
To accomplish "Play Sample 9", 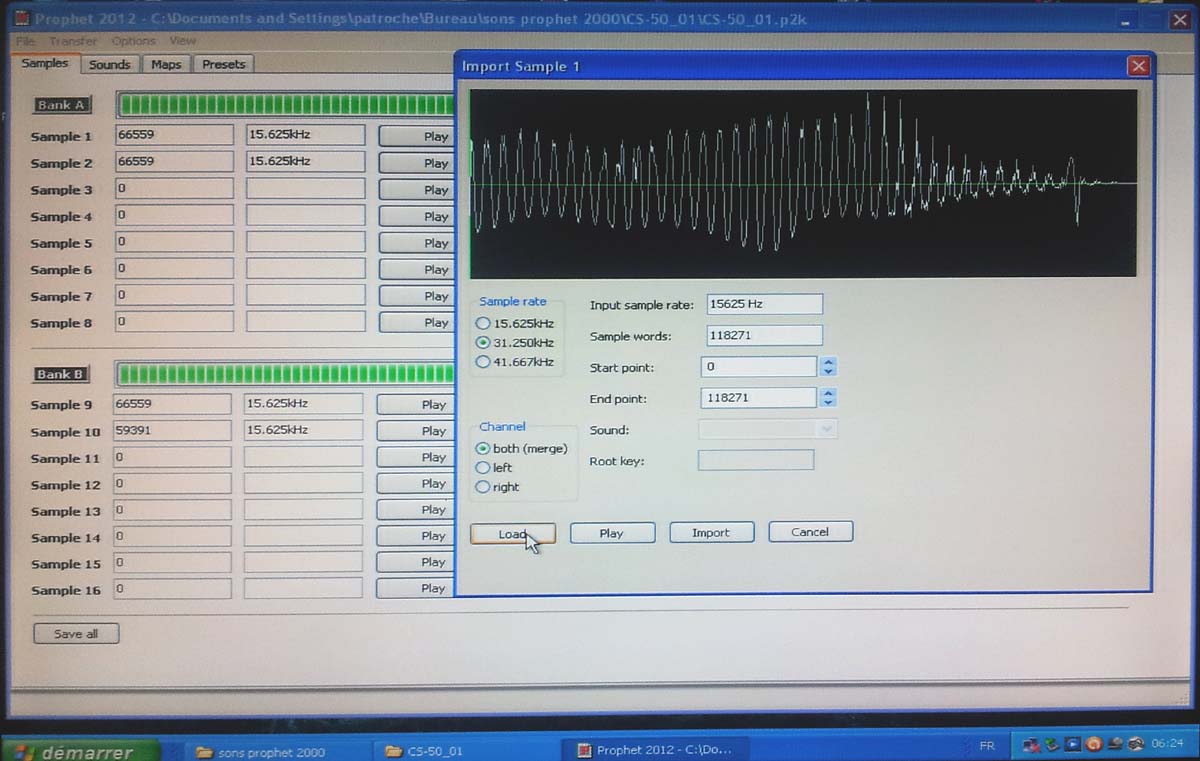I will coord(415,405).
